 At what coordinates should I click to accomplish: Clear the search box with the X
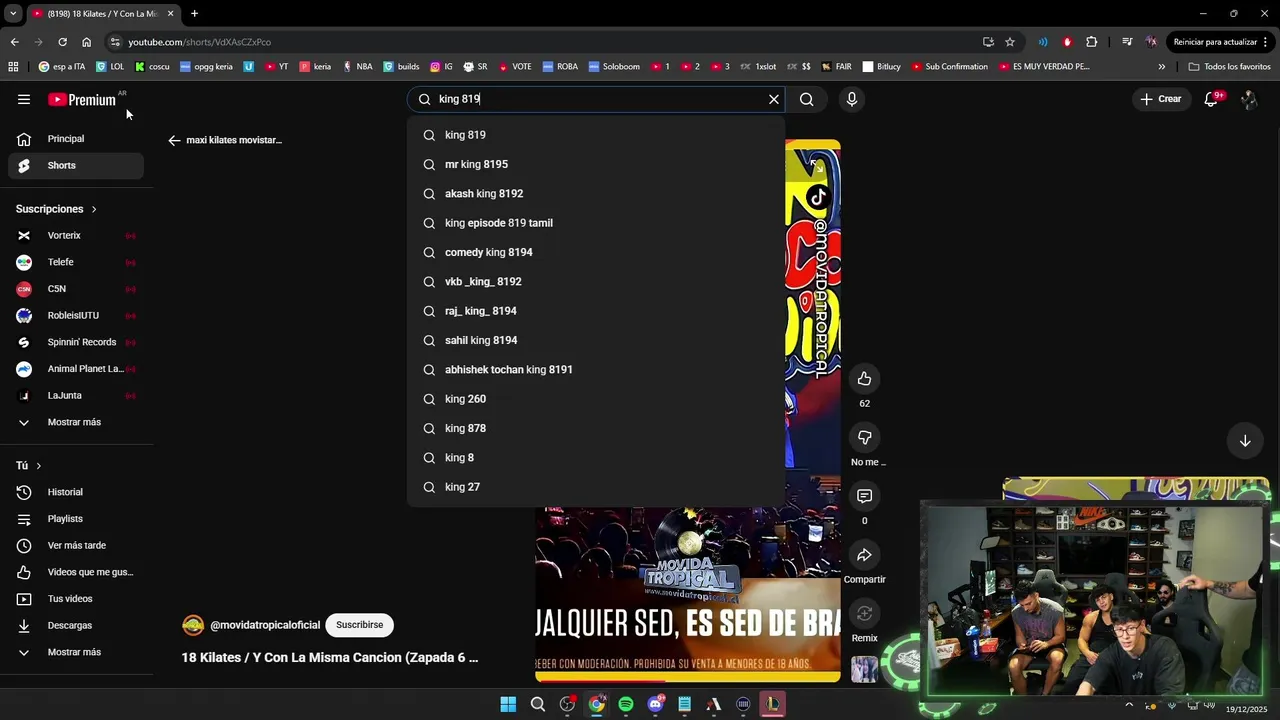pos(773,99)
